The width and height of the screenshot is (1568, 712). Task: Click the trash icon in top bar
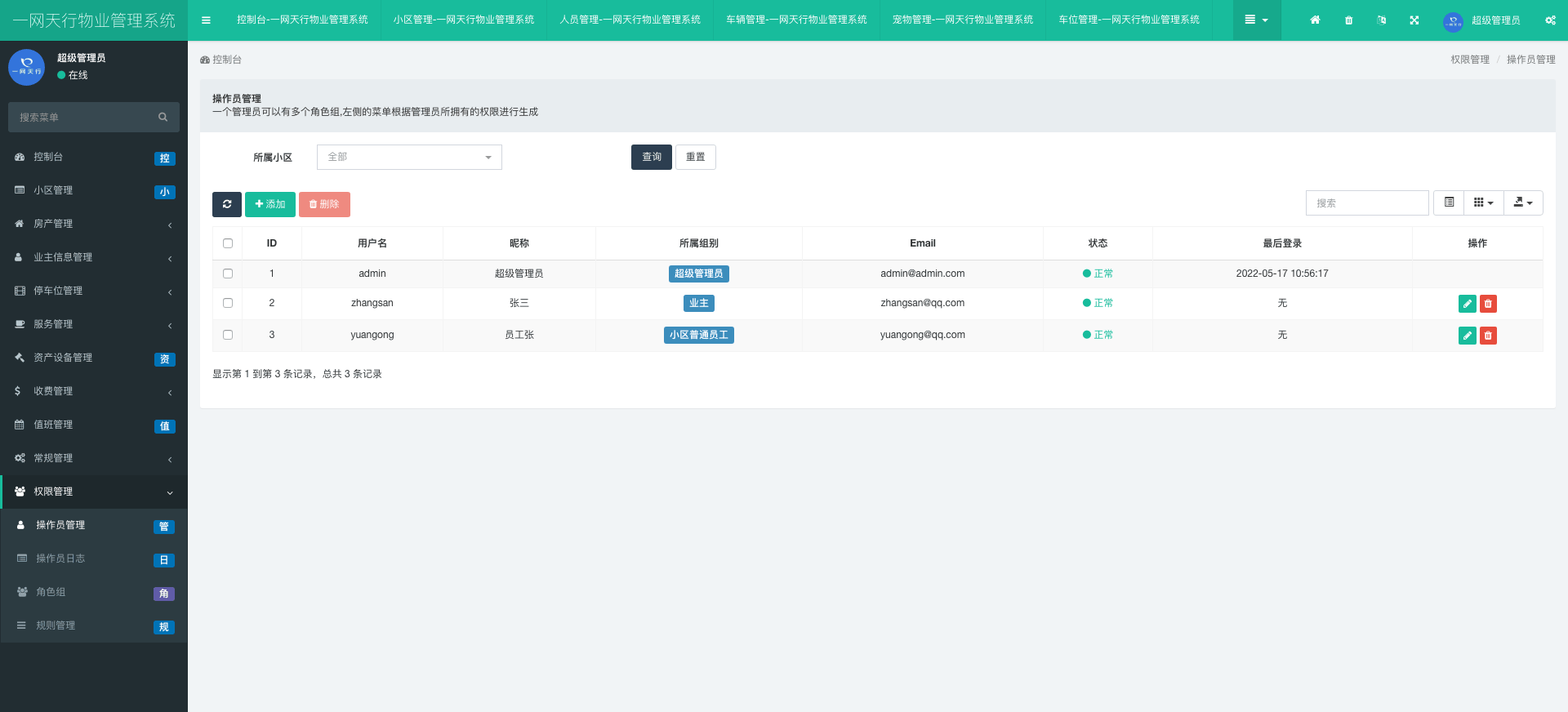(x=1348, y=20)
